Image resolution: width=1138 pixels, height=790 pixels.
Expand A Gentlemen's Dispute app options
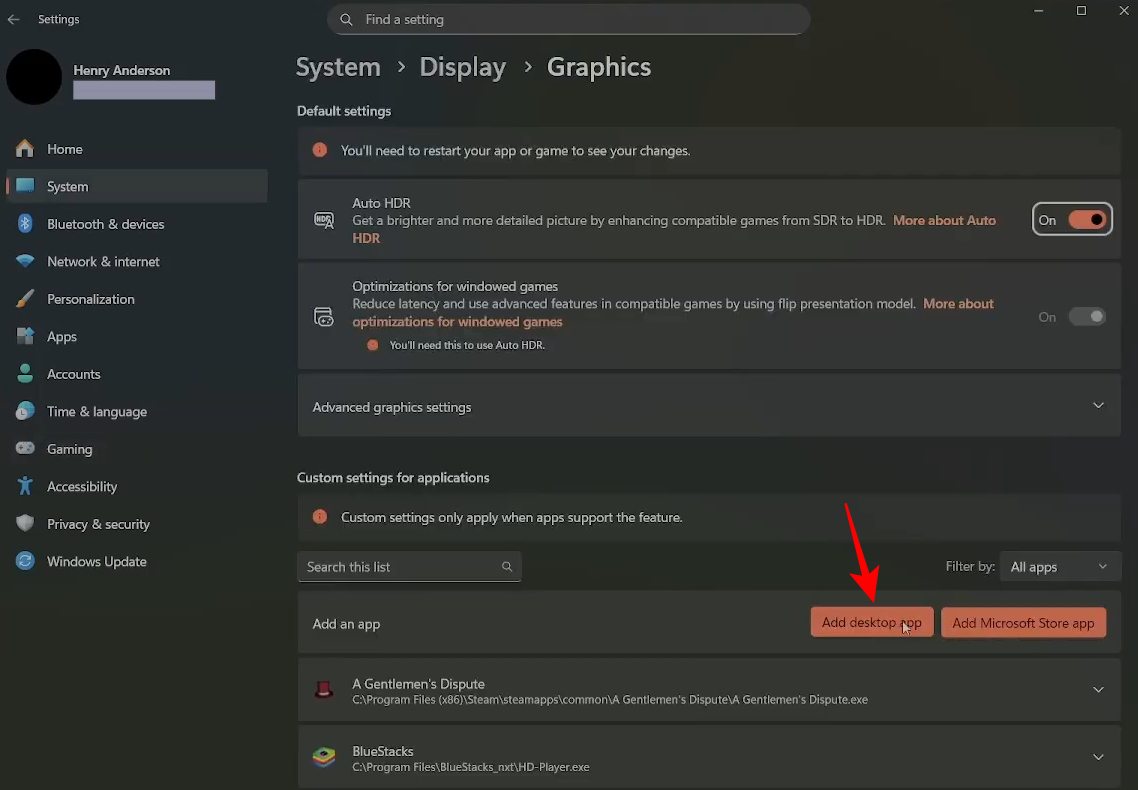click(x=1098, y=690)
